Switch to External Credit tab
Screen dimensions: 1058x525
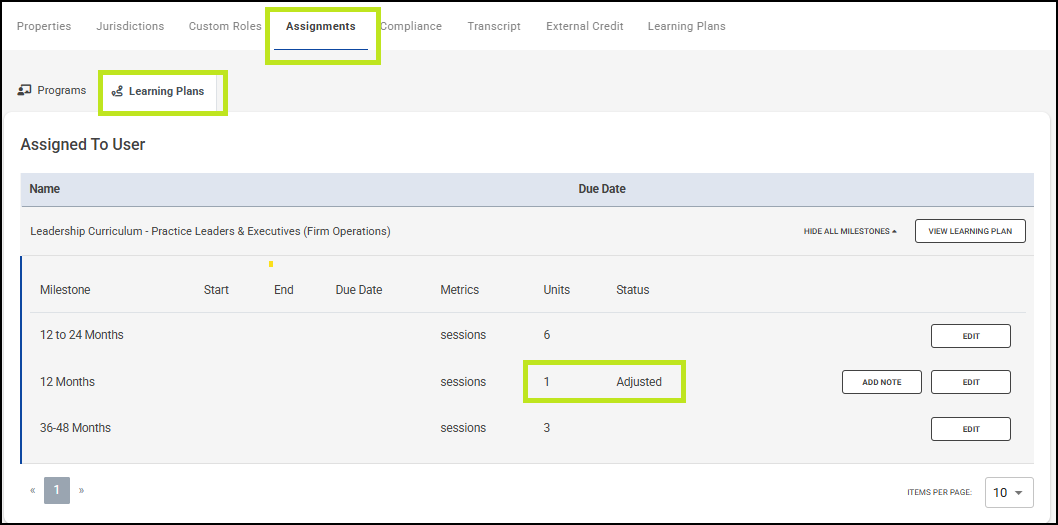584,26
